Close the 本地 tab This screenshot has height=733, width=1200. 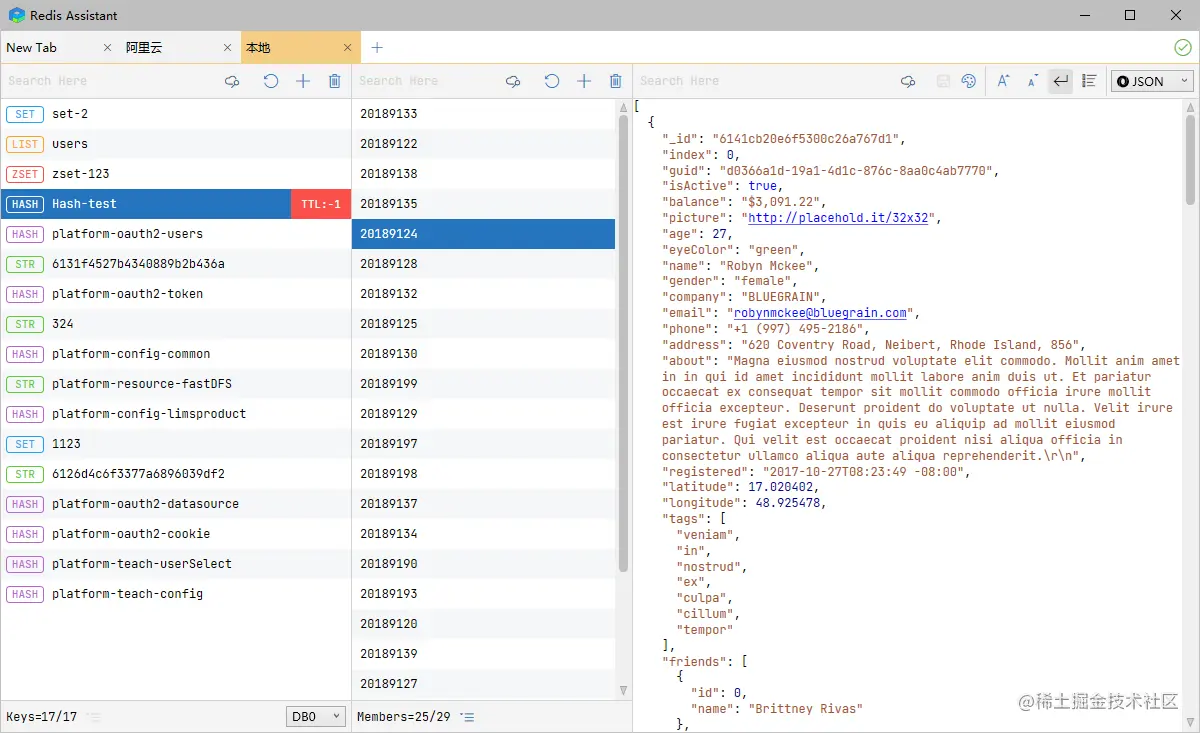(x=348, y=47)
